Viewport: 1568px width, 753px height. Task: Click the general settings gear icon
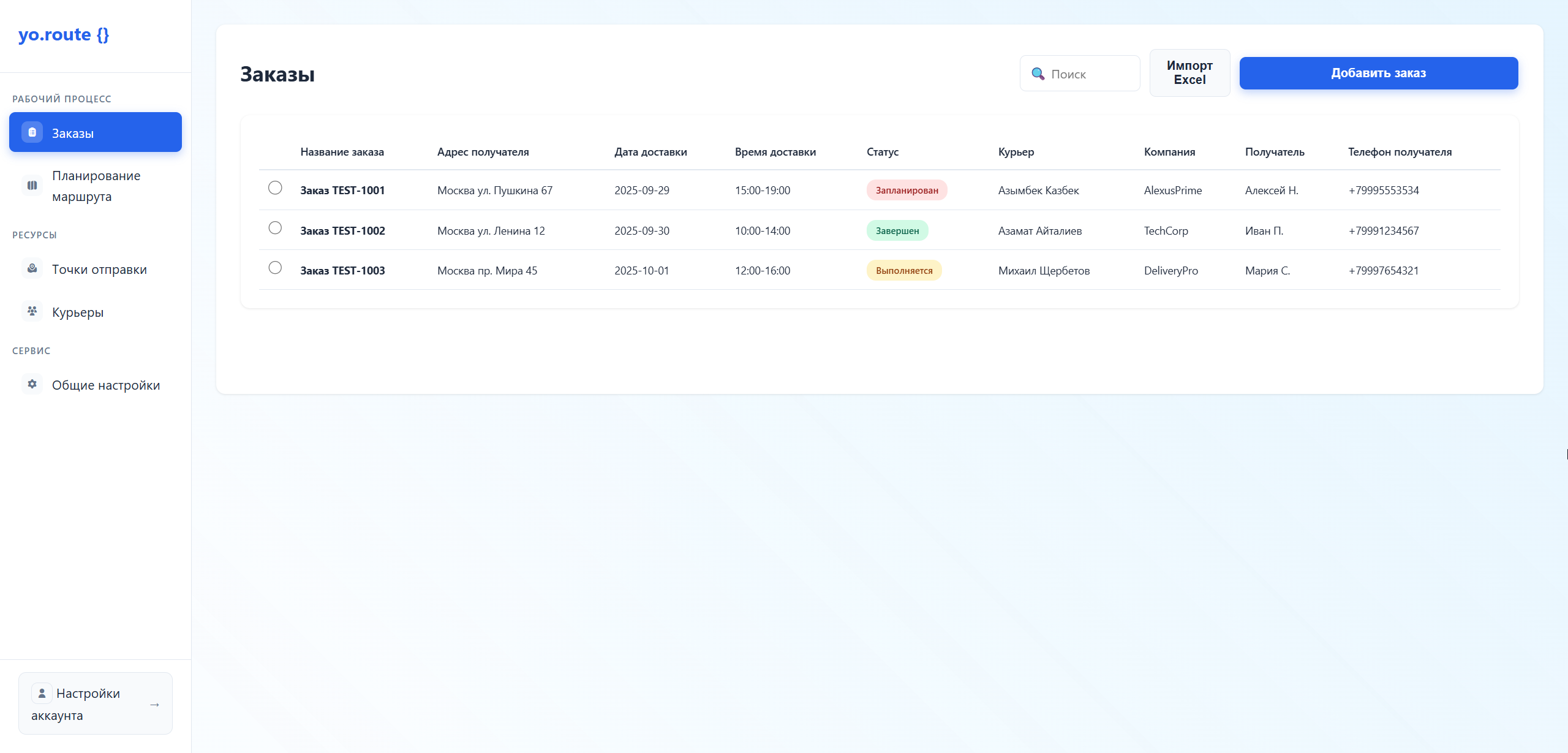click(32, 384)
